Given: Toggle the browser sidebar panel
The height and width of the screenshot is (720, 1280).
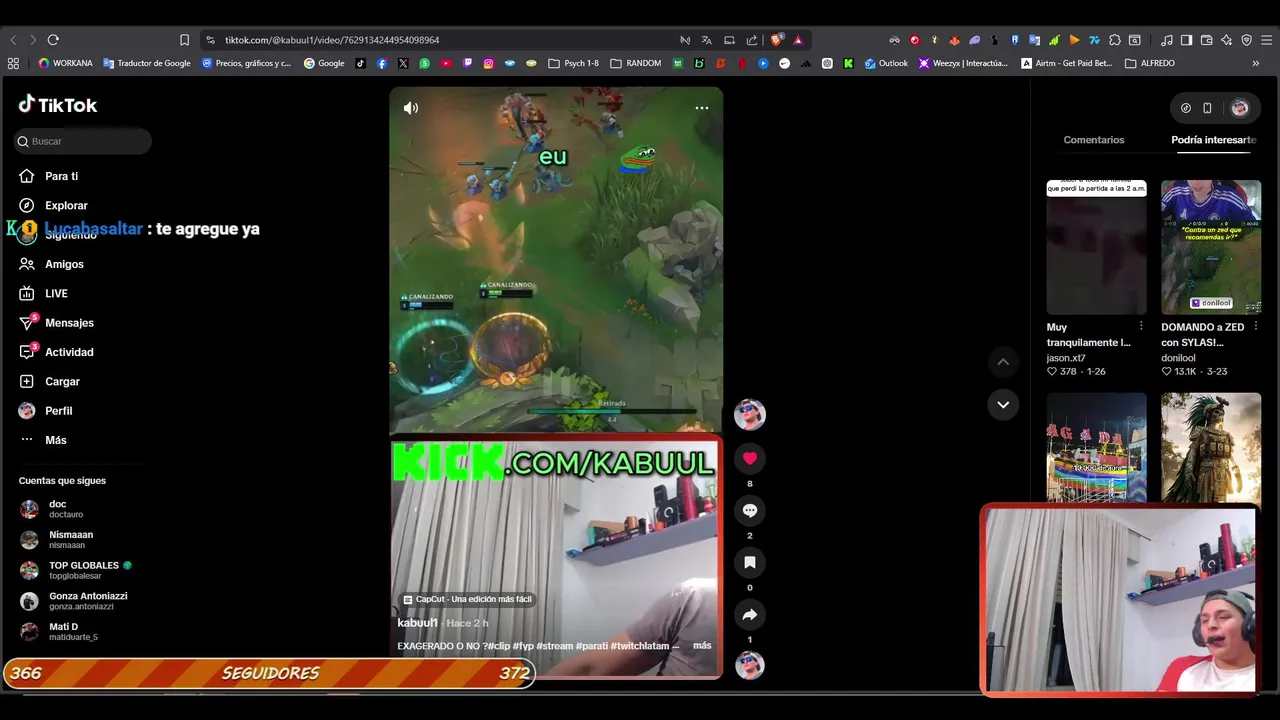Looking at the screenshot, I should pos(1187,40).
